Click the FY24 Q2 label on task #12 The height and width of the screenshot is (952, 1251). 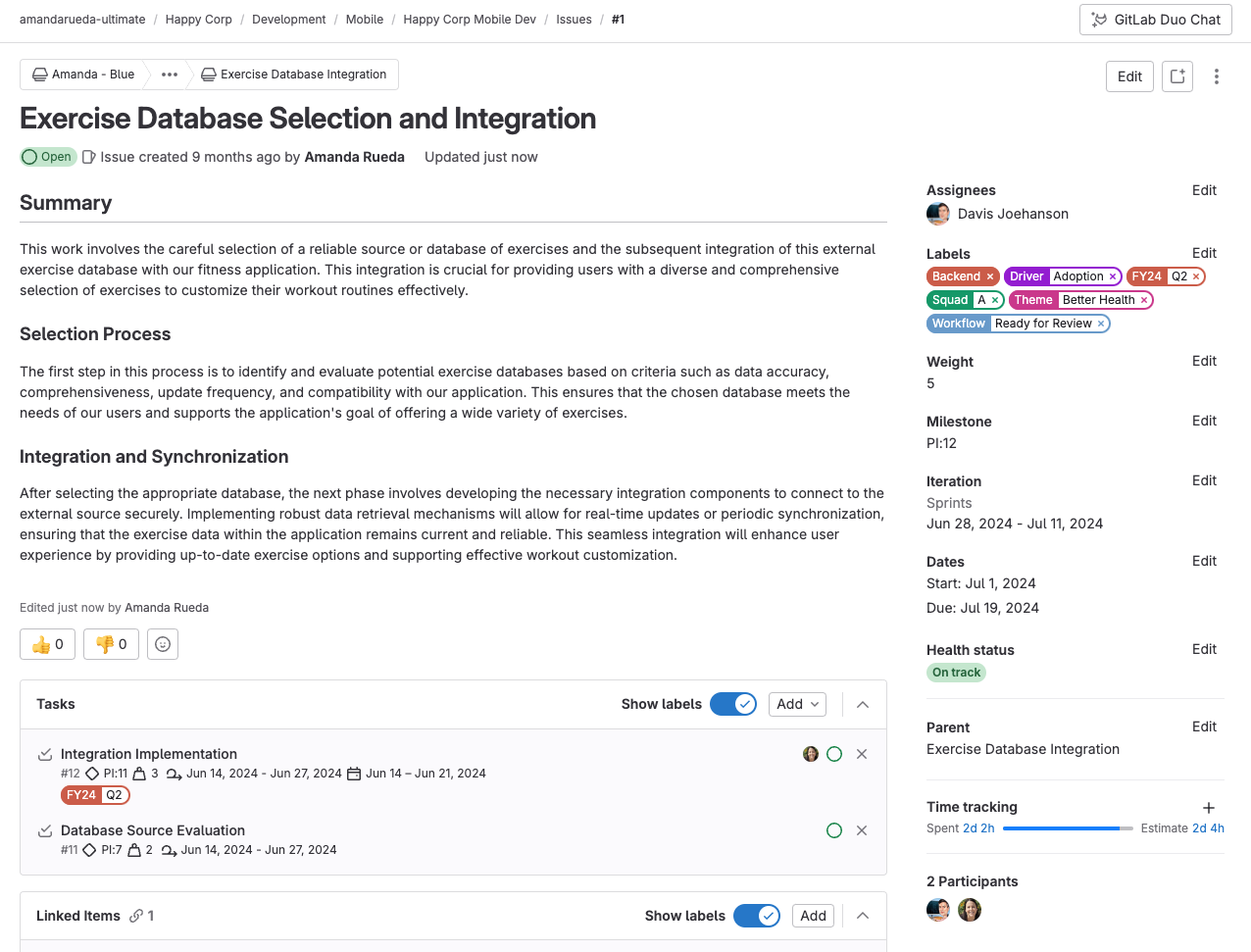click(95, 795)
